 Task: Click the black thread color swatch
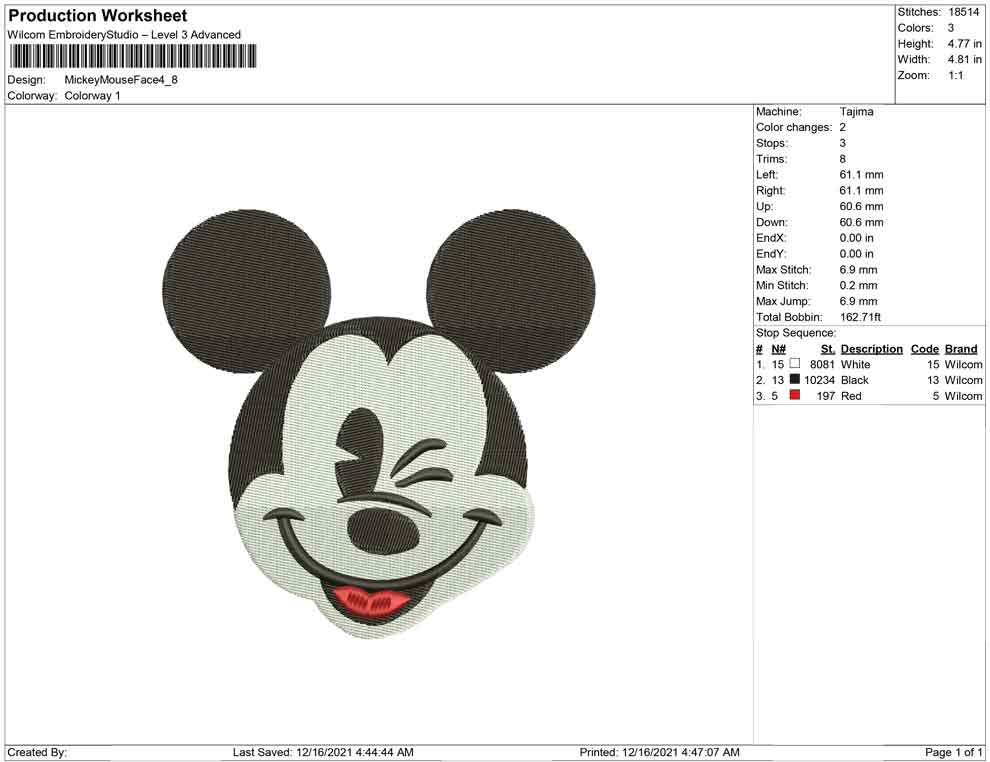[x=795, y=379]
